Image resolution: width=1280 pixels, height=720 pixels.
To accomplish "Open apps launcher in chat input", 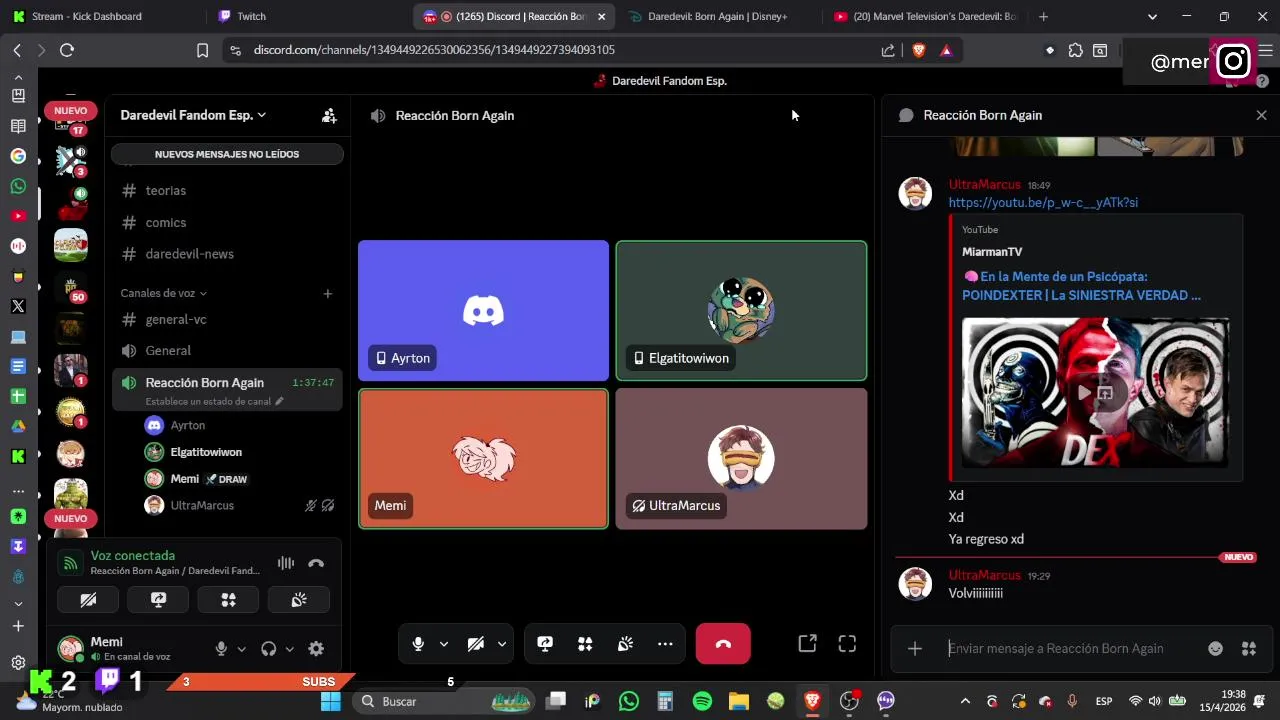I will tap(1249, 649).
